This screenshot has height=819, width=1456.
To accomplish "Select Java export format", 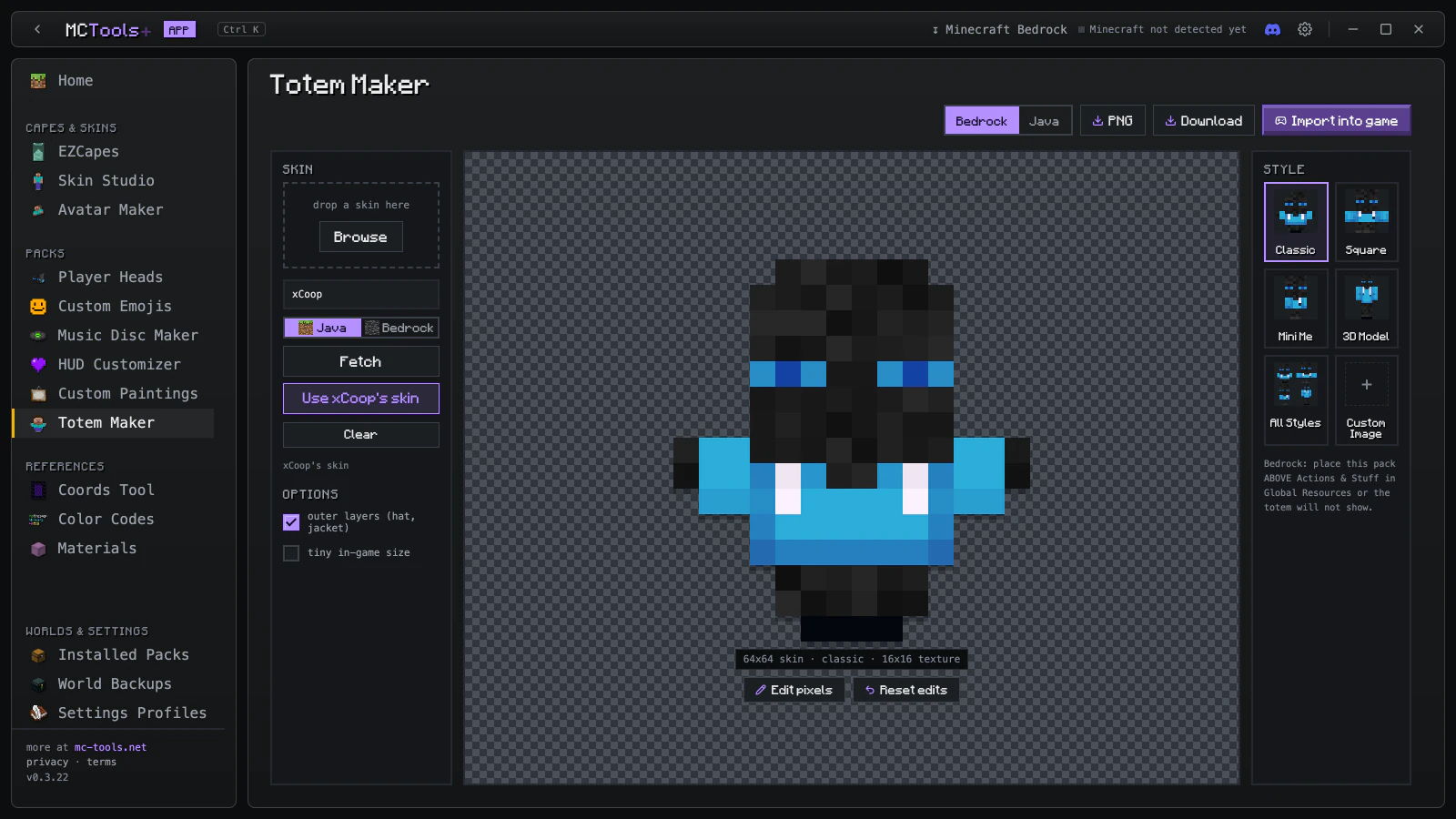I will click(1044, 121).
